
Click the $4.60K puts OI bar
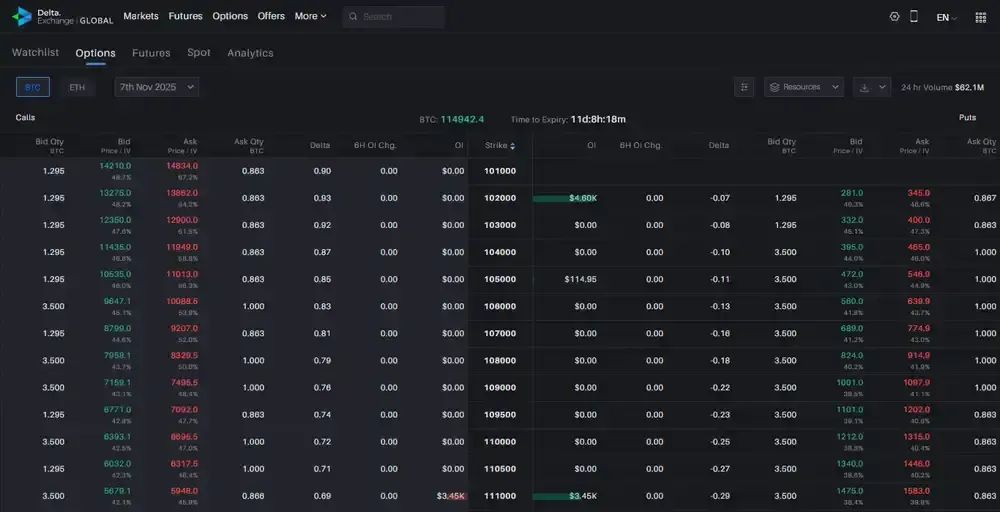pyautogui.click(x=565, y=198)
